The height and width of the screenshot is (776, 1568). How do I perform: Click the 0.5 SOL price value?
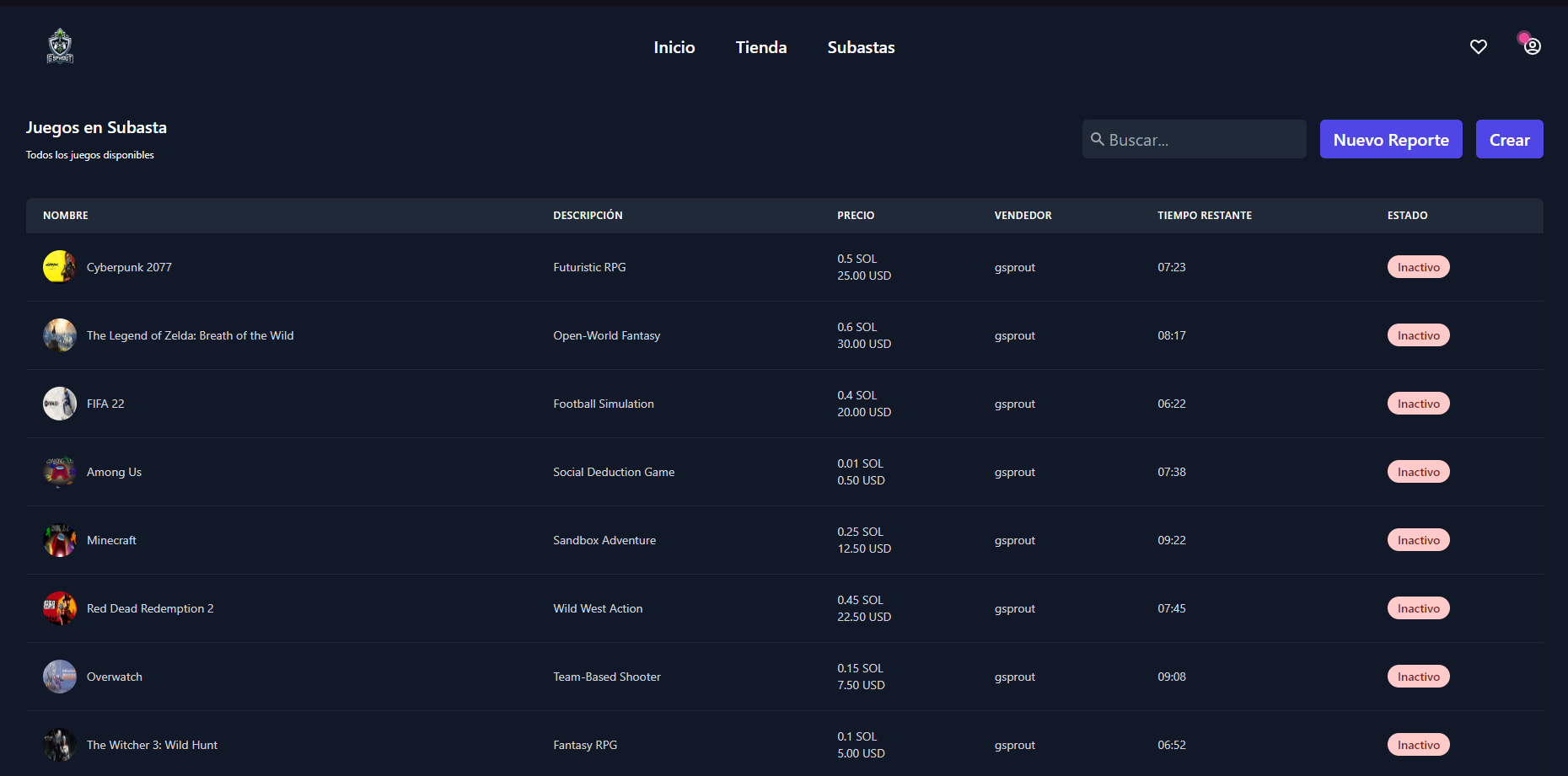(856, 259)
